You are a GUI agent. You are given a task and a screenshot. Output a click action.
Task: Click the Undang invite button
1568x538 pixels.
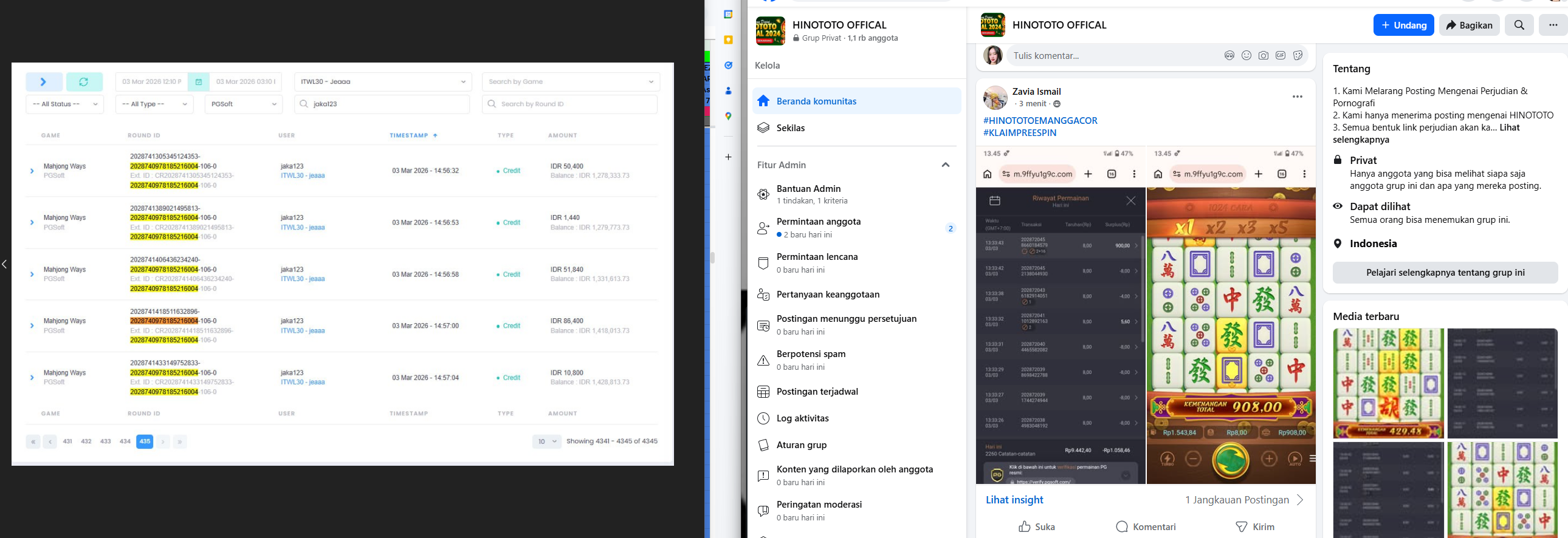1404,25
